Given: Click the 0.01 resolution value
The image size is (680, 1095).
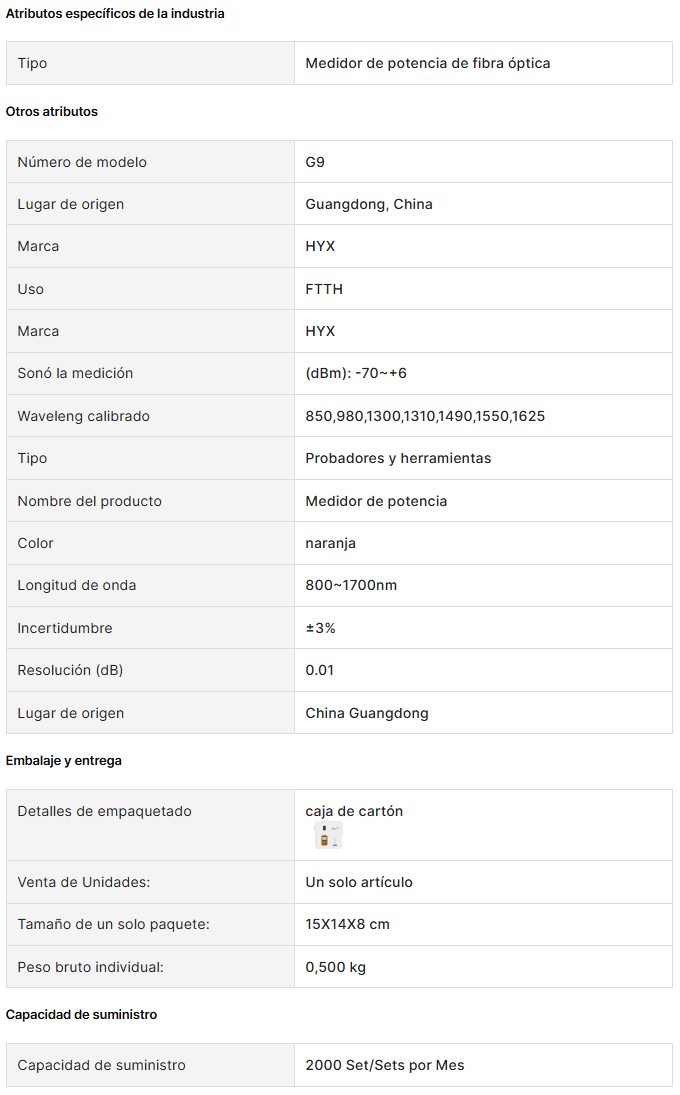Looking at the screenshot, I should point(319,670).
